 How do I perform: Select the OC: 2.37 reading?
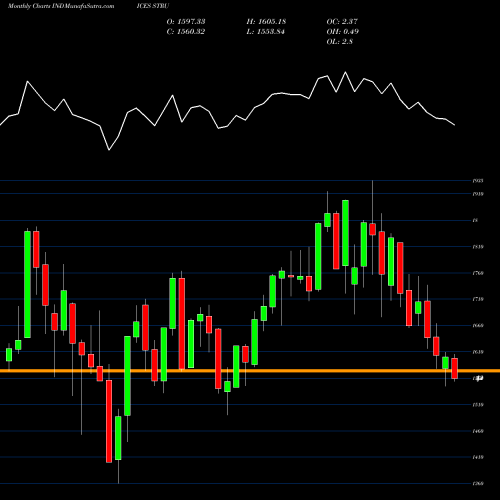(x=342, y=22)
